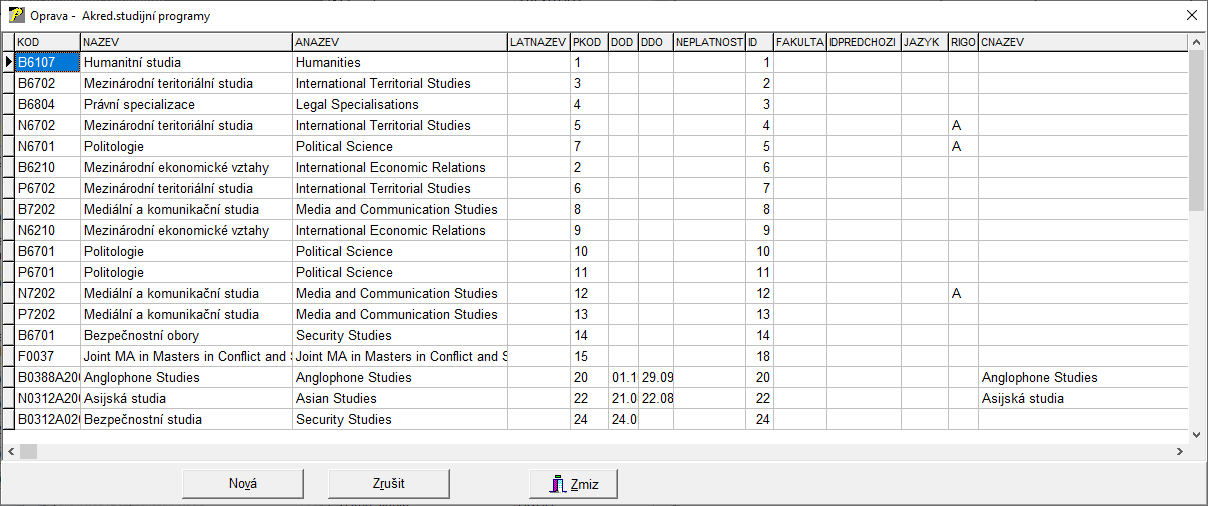
Task: Click the vertical scrollbar thumb
Action: point(1196,130)
